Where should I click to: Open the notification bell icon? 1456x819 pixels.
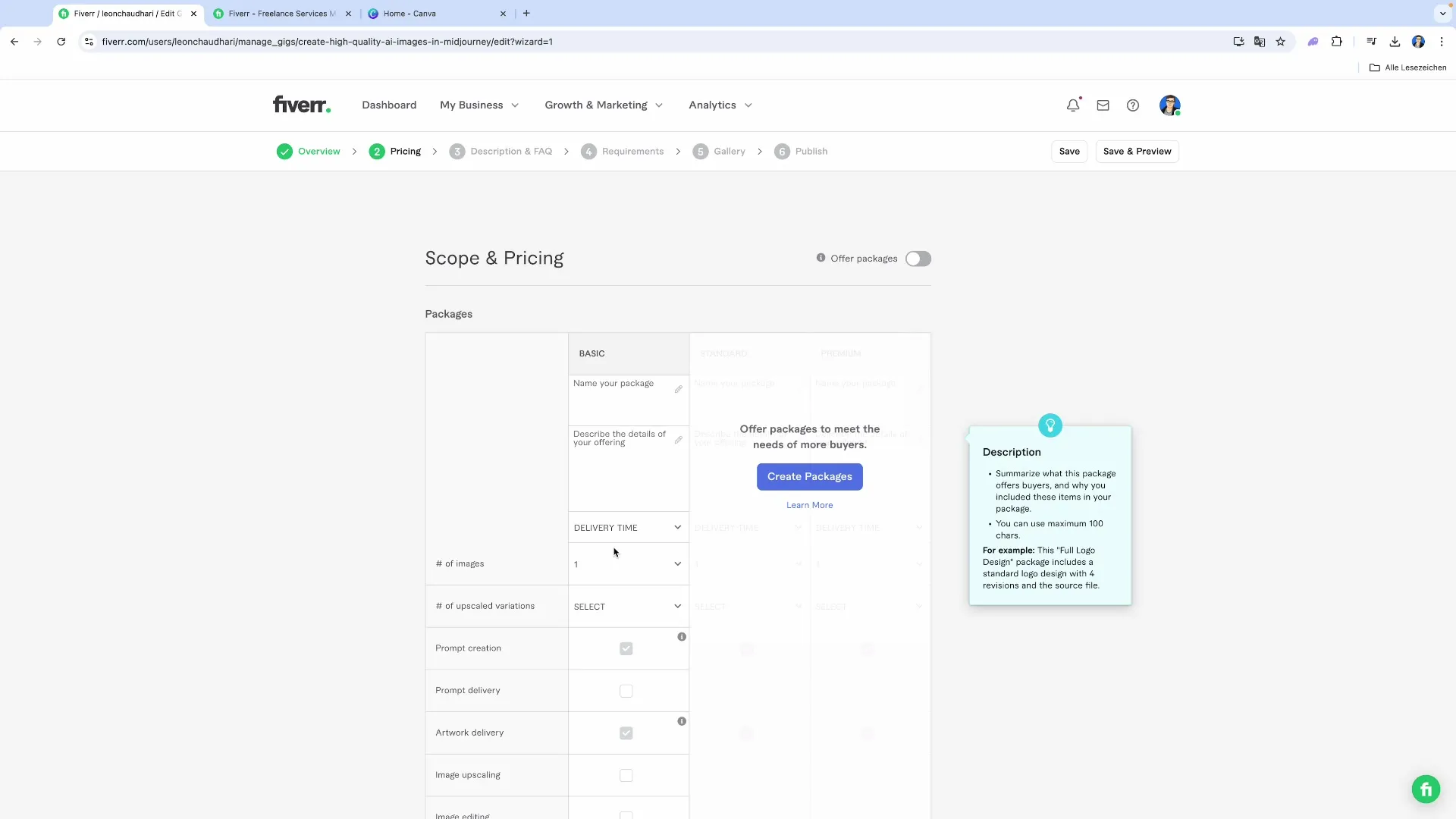click(1073, 105)
